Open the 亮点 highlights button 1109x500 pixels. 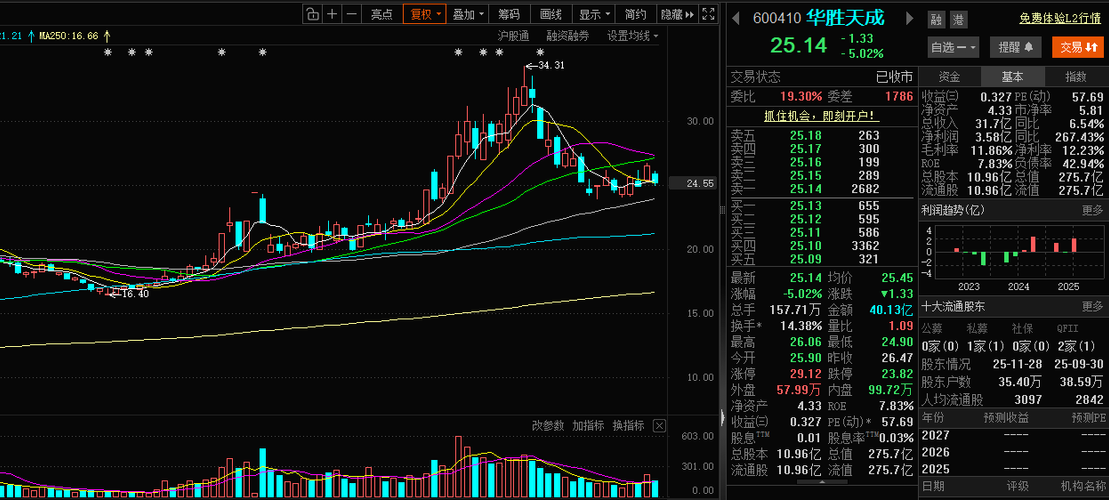tap(381, 13)
